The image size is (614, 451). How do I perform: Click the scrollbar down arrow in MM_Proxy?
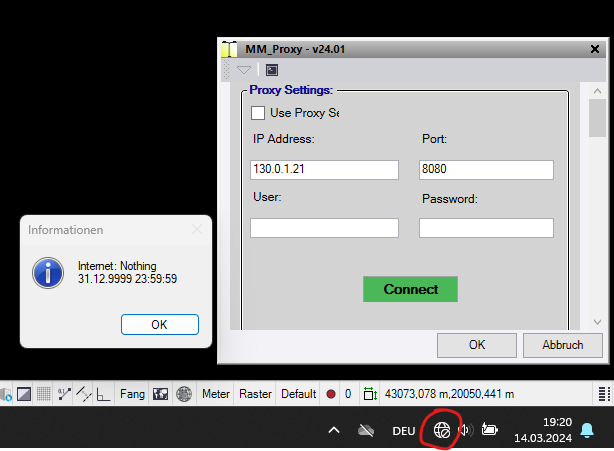[x=597, y=322]
